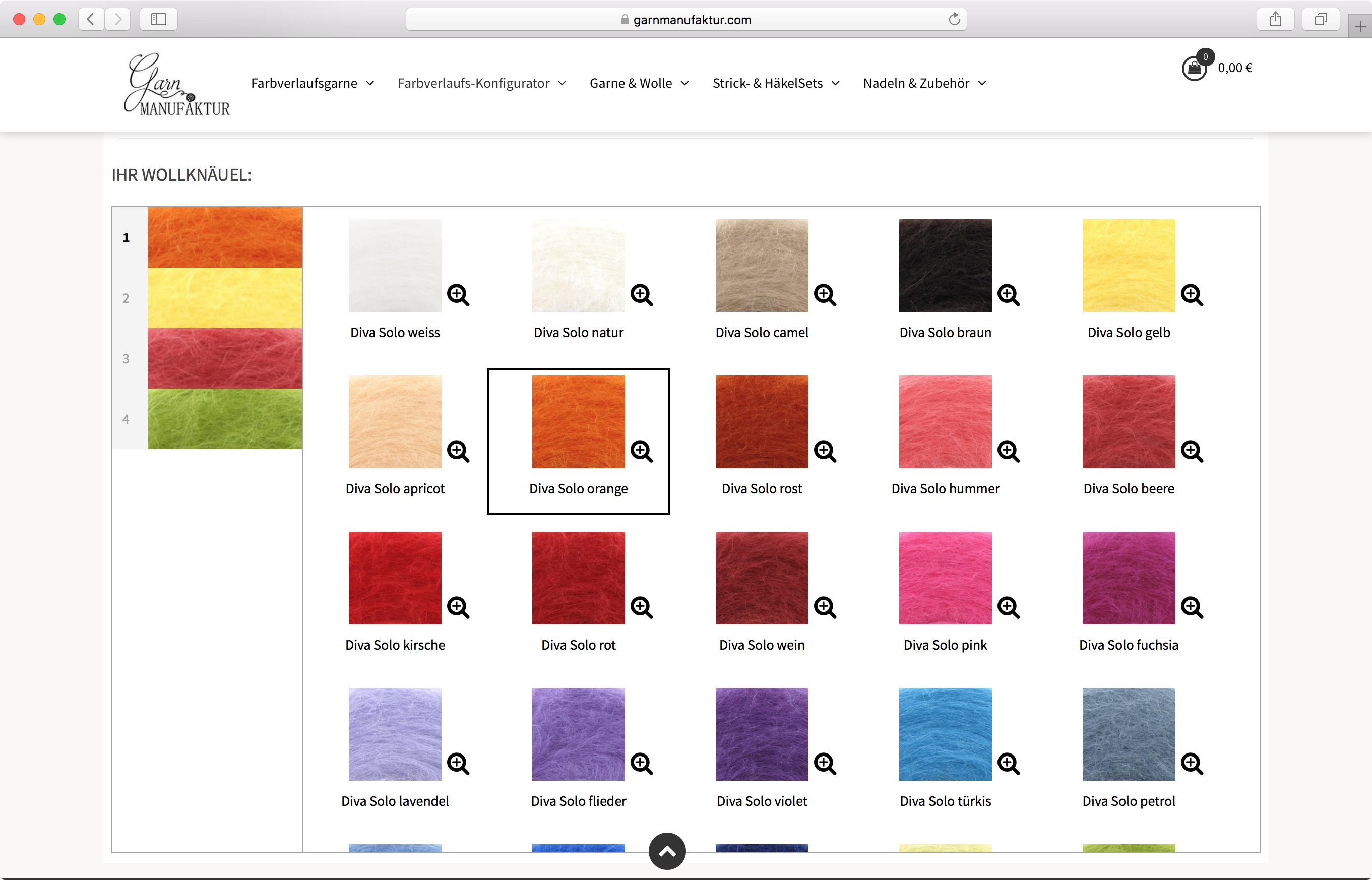Click cart total 0,00 € text
The image size is (1372, 880).
1235,68
